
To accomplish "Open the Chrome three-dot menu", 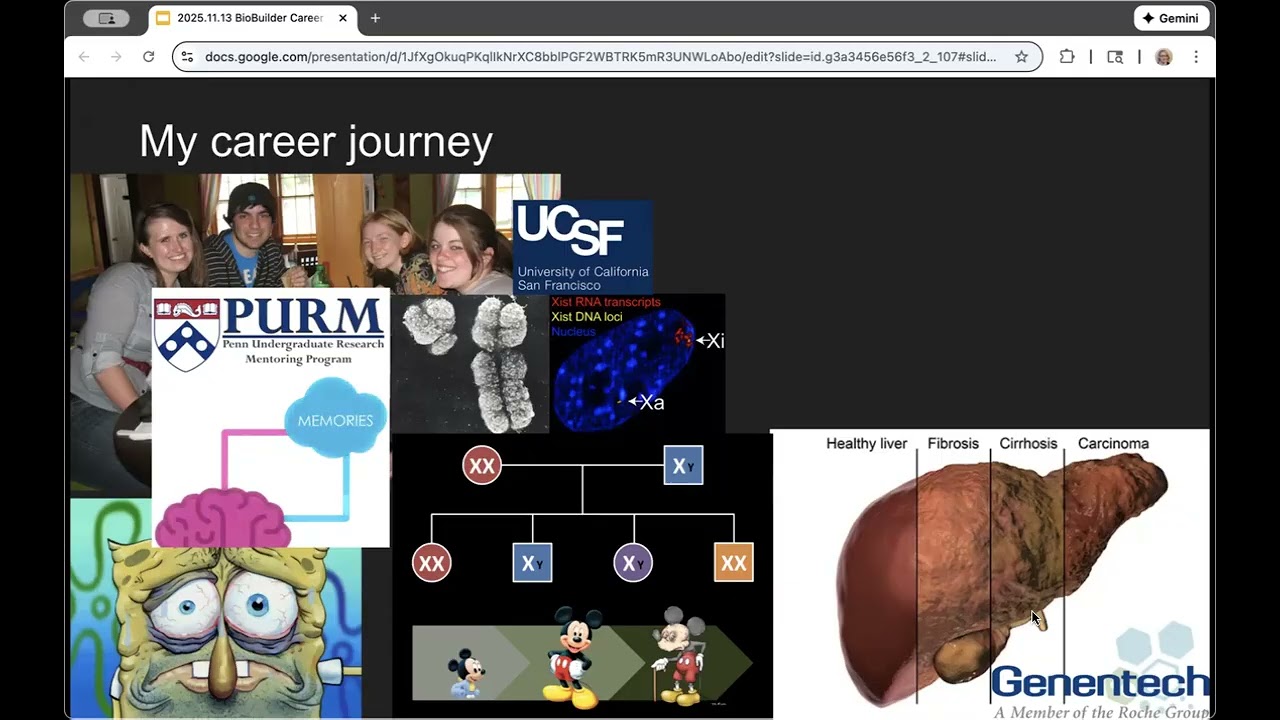I will 1196,57.
